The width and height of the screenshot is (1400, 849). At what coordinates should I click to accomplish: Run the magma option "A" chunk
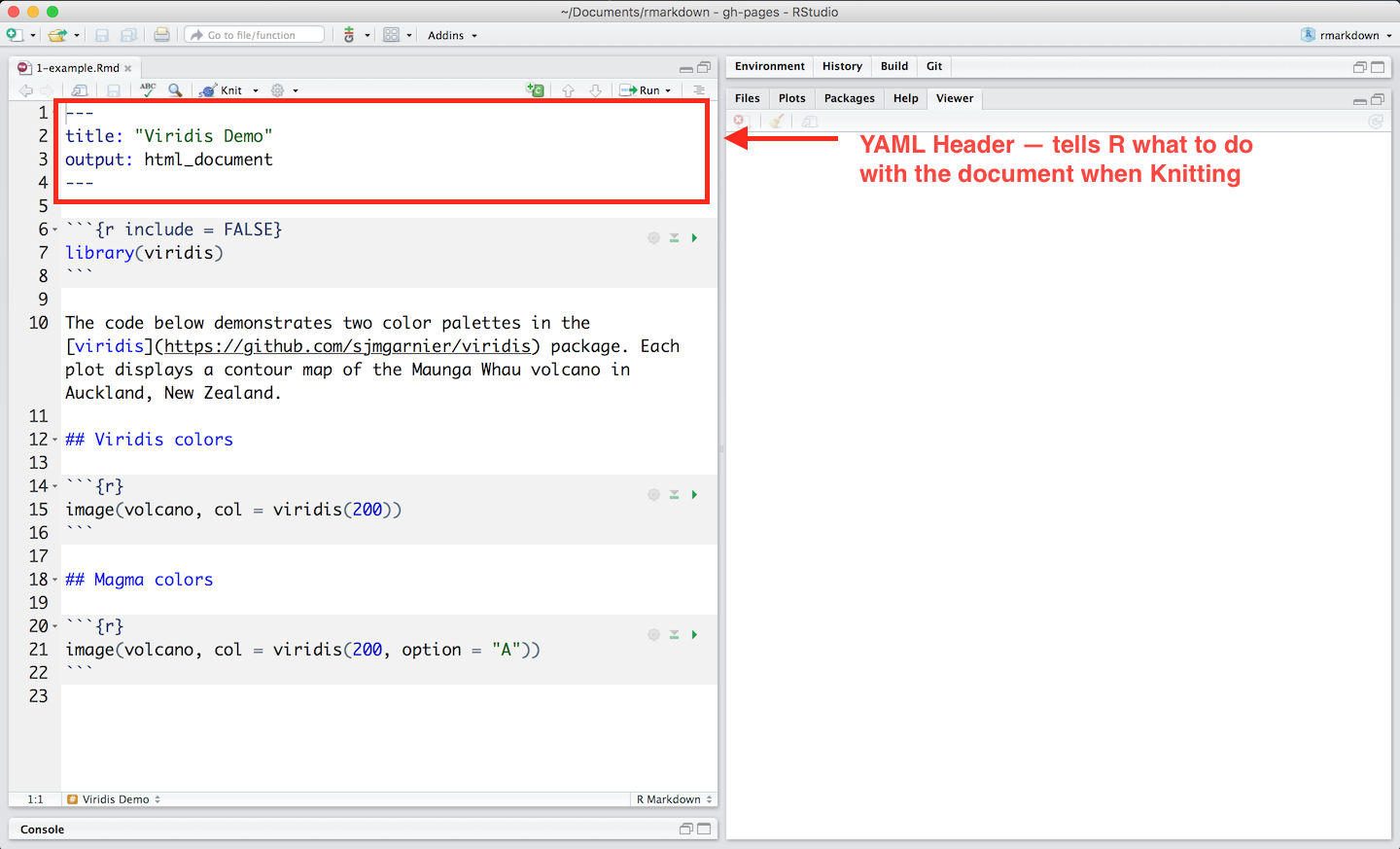point(694,634)
